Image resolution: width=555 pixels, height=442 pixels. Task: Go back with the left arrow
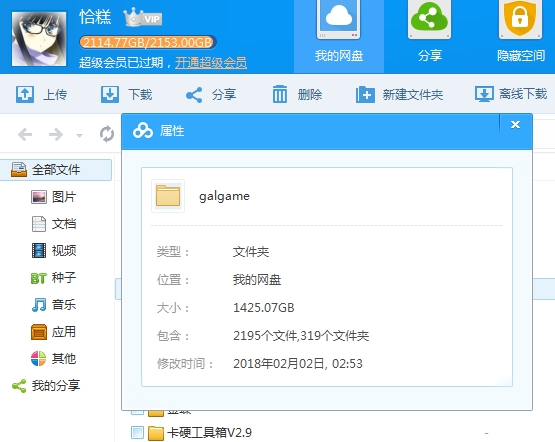point(25,134)
